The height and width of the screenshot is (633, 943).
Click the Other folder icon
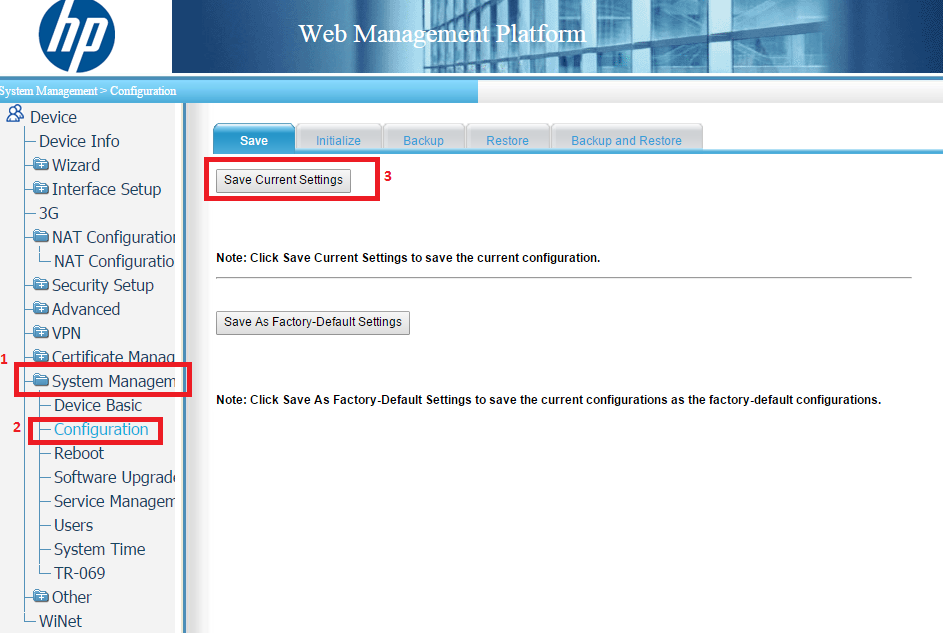click(41, 597)
